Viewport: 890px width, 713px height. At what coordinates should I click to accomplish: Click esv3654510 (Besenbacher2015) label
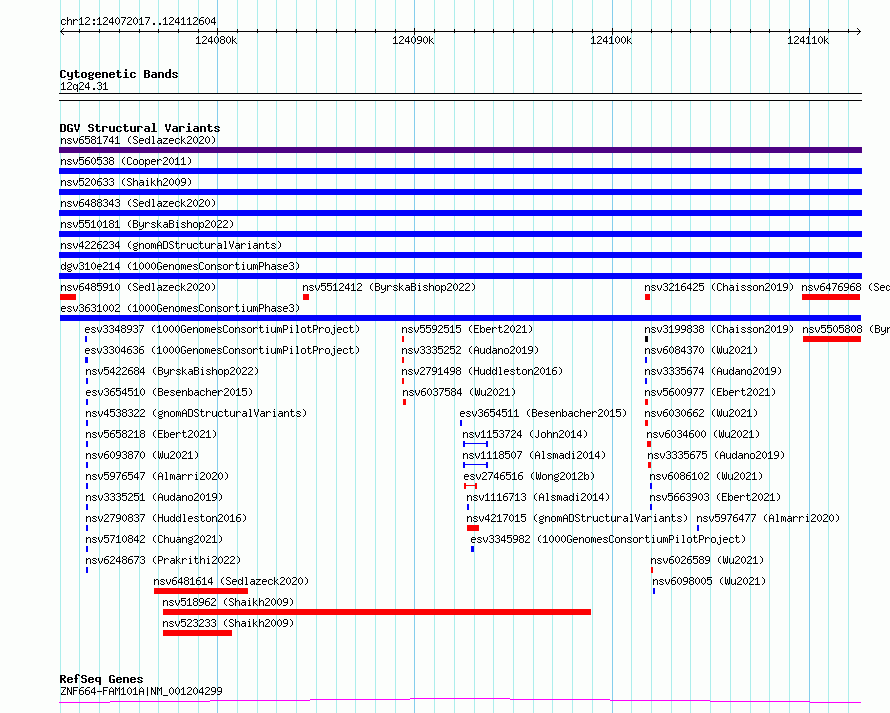pos(169,392)
